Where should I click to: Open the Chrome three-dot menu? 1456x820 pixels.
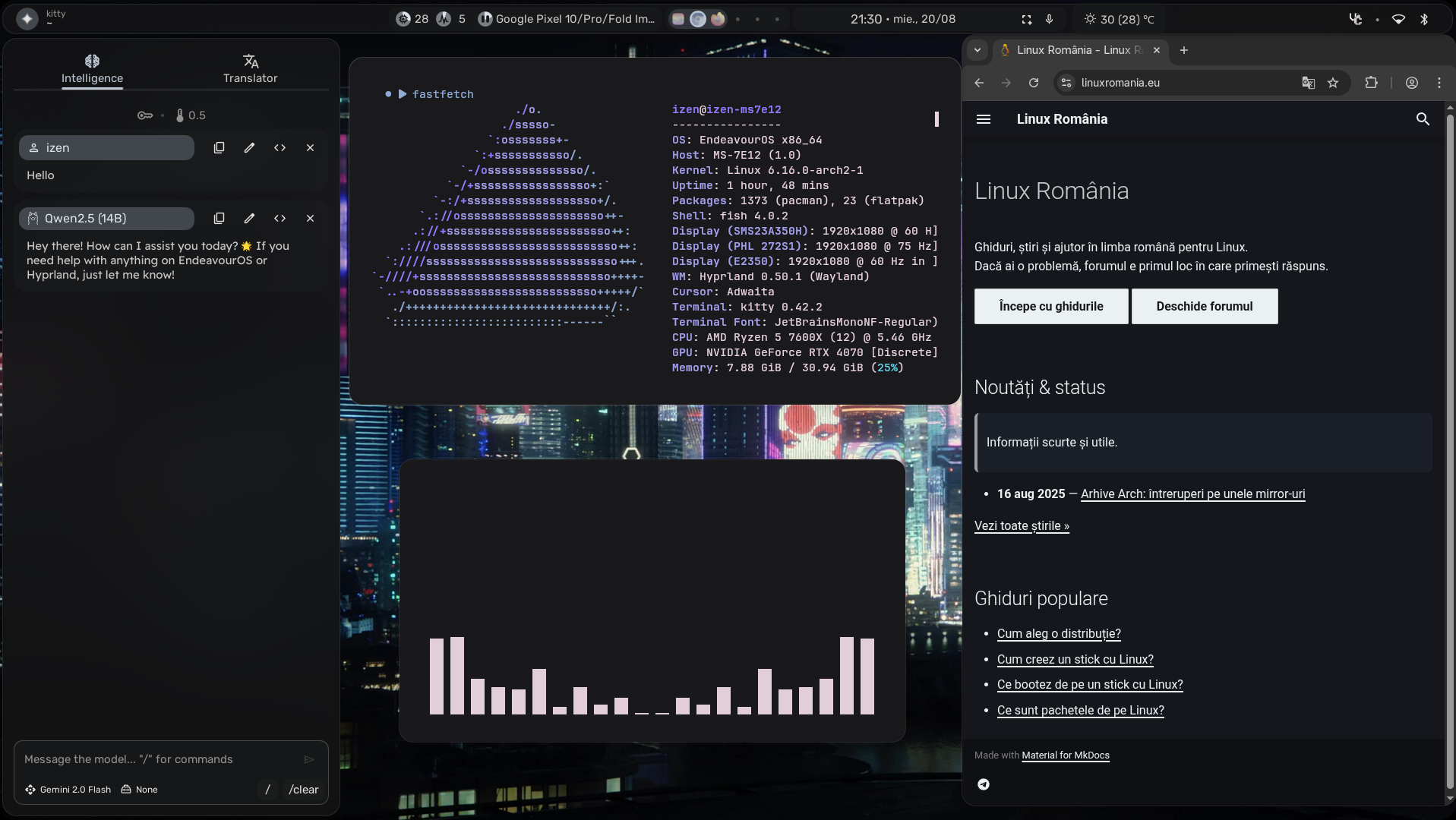click(x=1439, y=83)
